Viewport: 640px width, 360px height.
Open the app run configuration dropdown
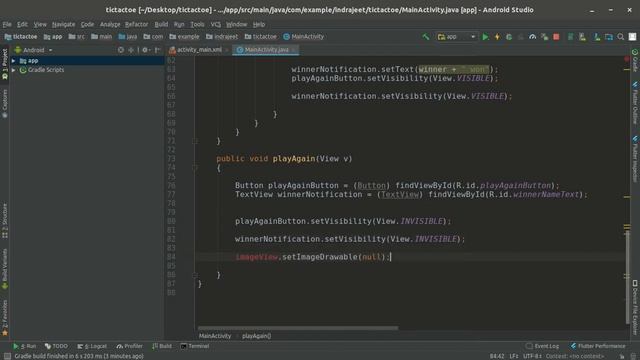coord(456,37)
